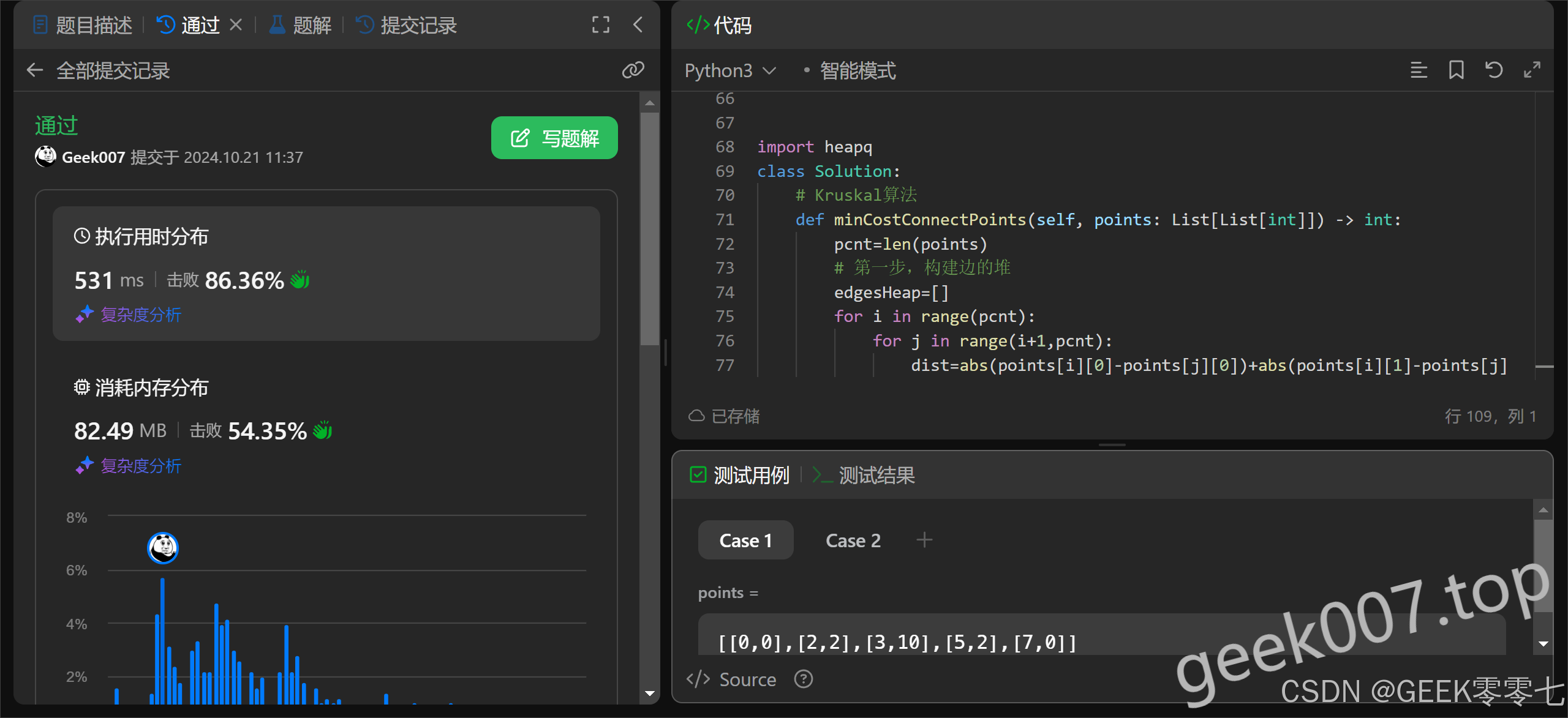
Task: Select the Case 2 test case
Action: pyautogui.click(x=853, y=540)
